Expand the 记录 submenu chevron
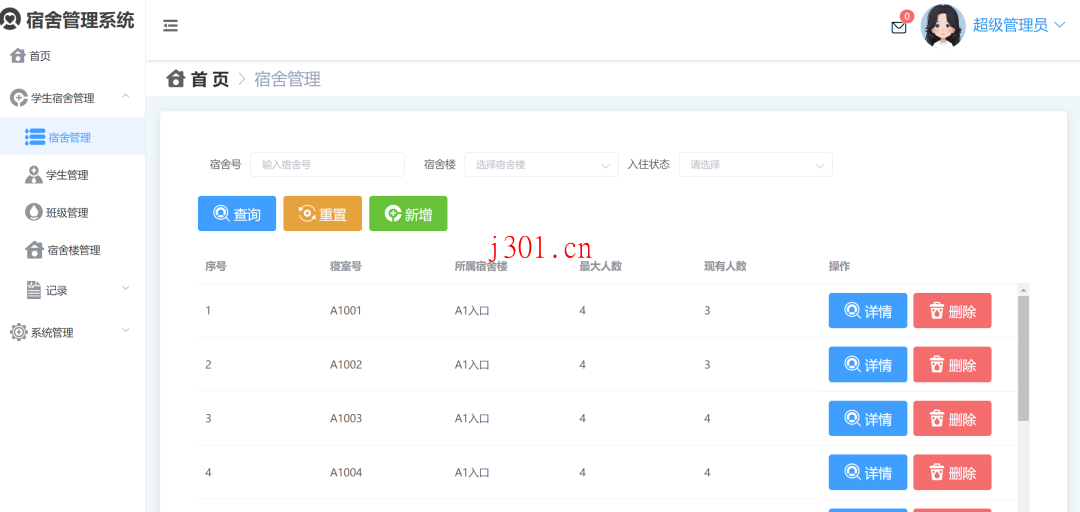 tap(125, 287)
